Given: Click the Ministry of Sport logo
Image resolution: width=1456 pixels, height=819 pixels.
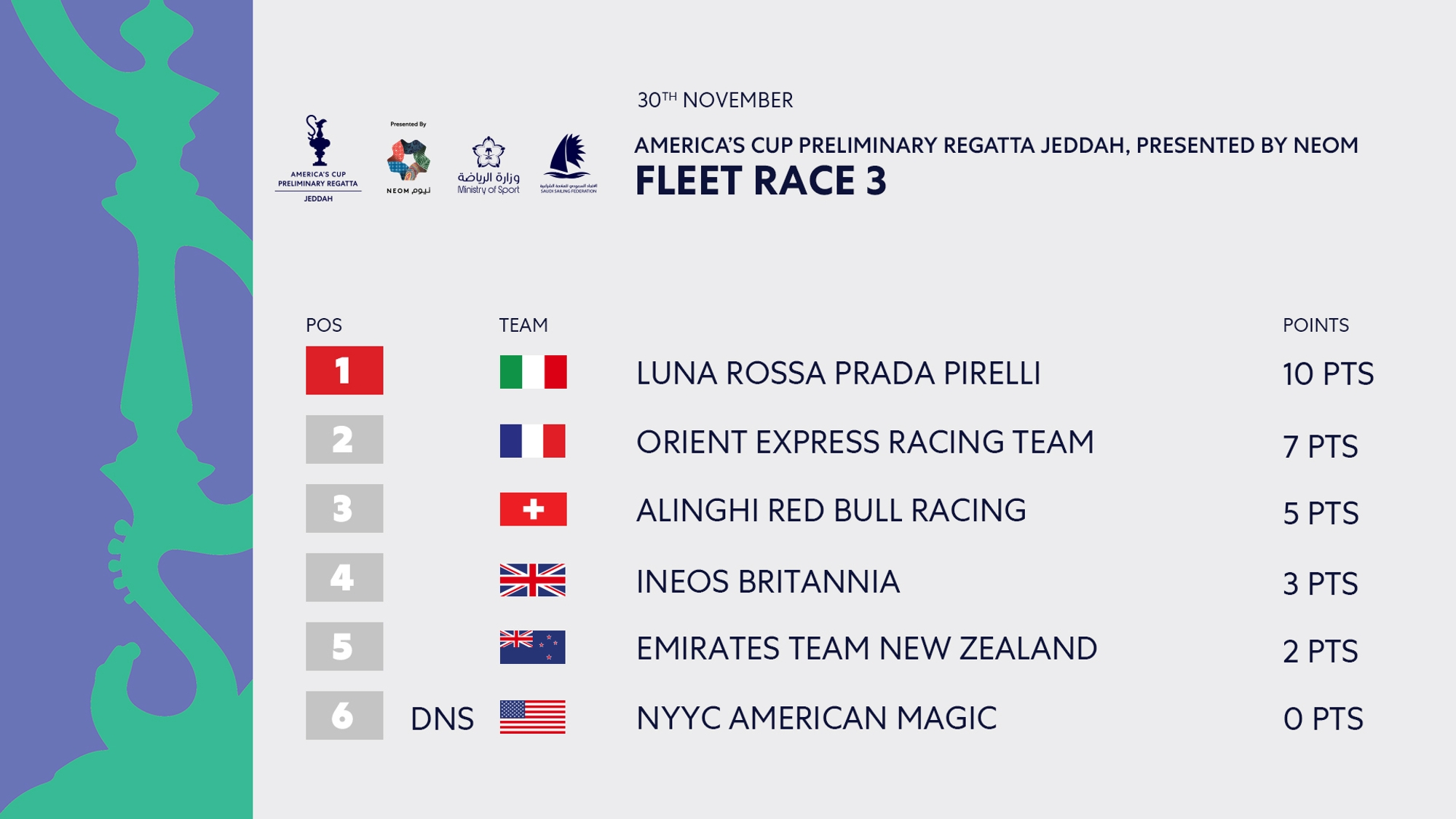Looking at the screenshot, I should pos(488,165).
